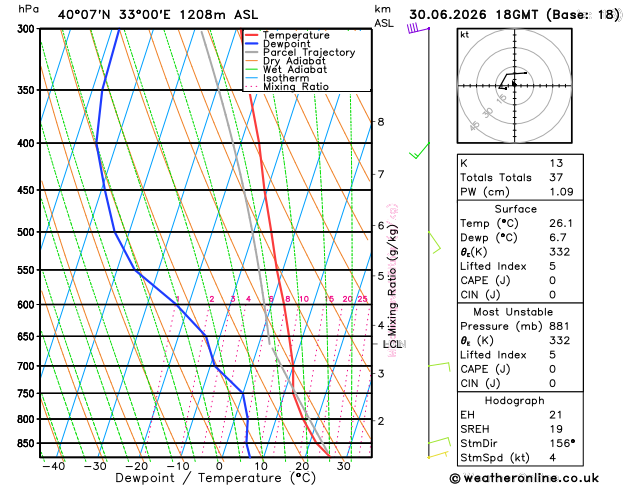Click the yellow surface wind barb
Screen dimensions: 629x486
click(438, 455)
